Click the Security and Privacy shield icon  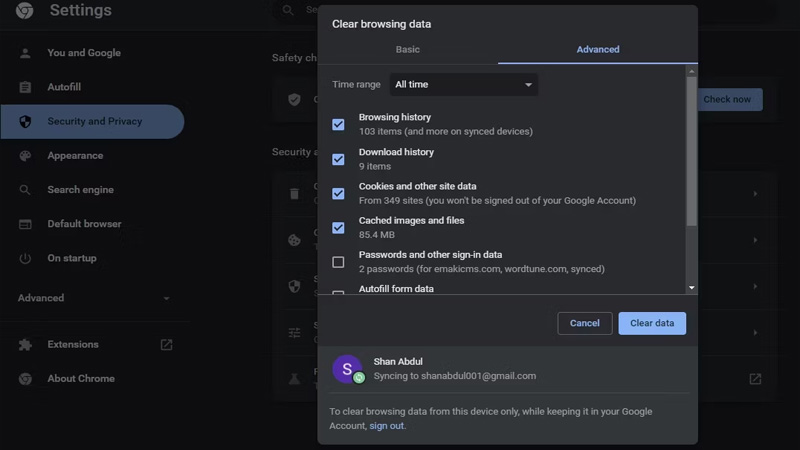pyautogui.click(x=26, y=121)
